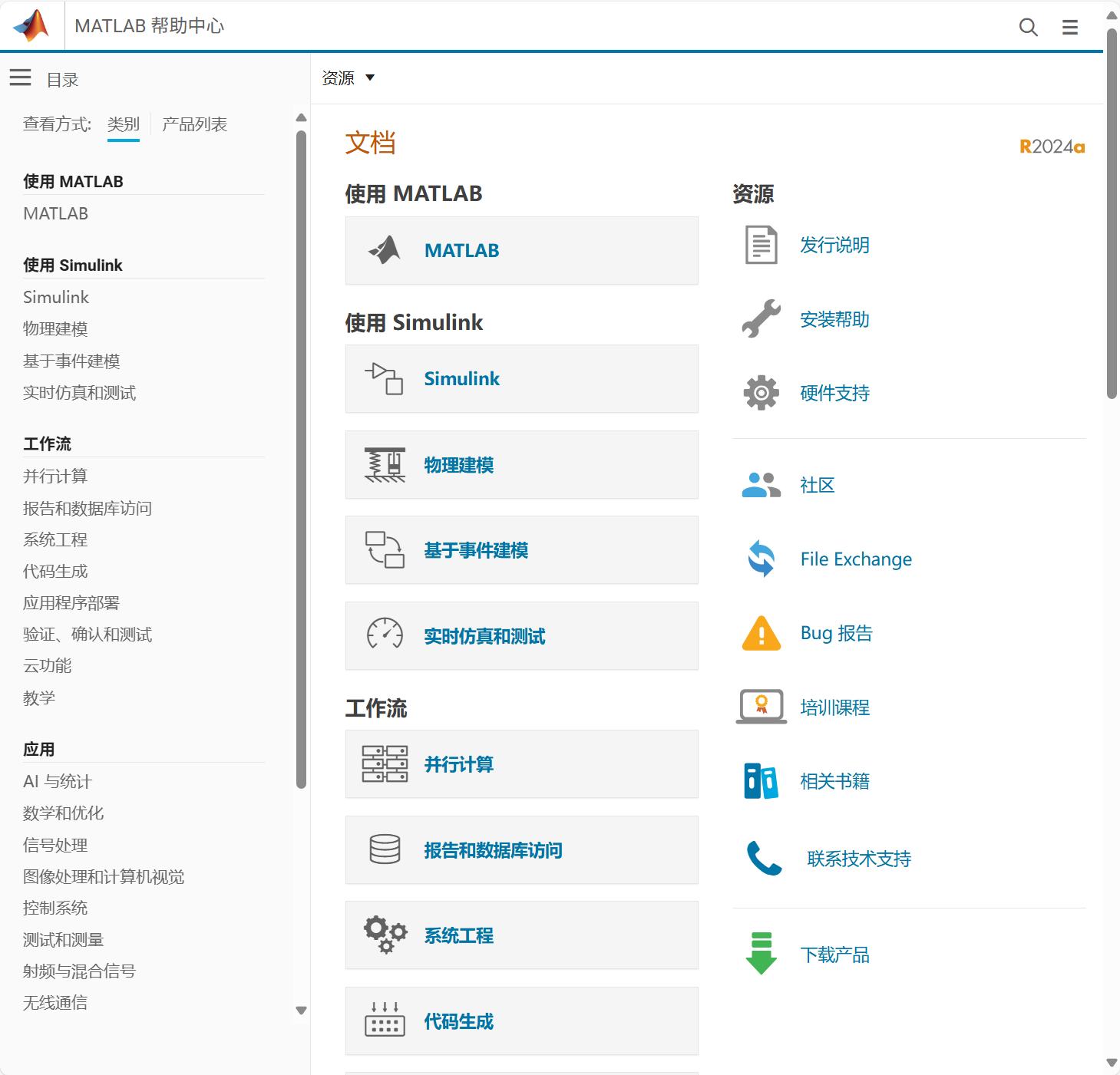The image size is (1120, 1075).
Task: Open the 安装帮助 link
Action: pyautogui.click(x=834, y=319)
